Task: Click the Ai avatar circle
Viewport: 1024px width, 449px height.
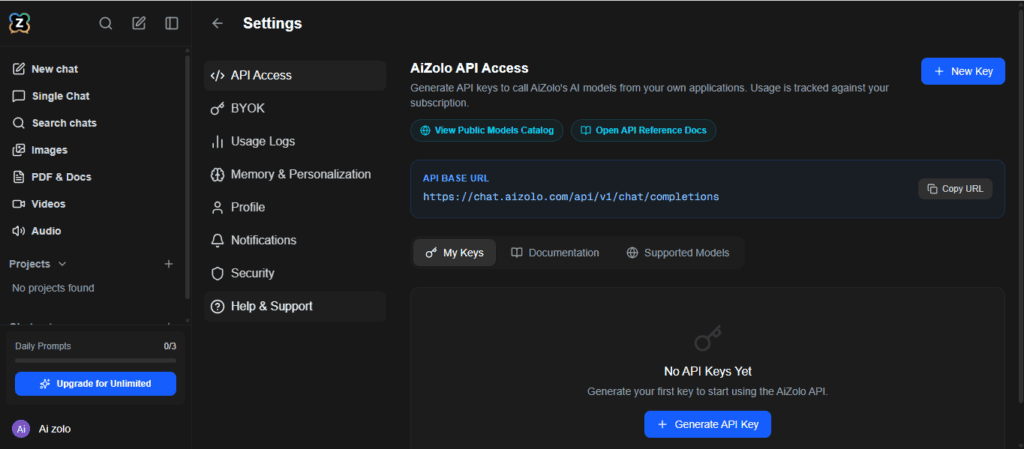Action: pos(21,429)
